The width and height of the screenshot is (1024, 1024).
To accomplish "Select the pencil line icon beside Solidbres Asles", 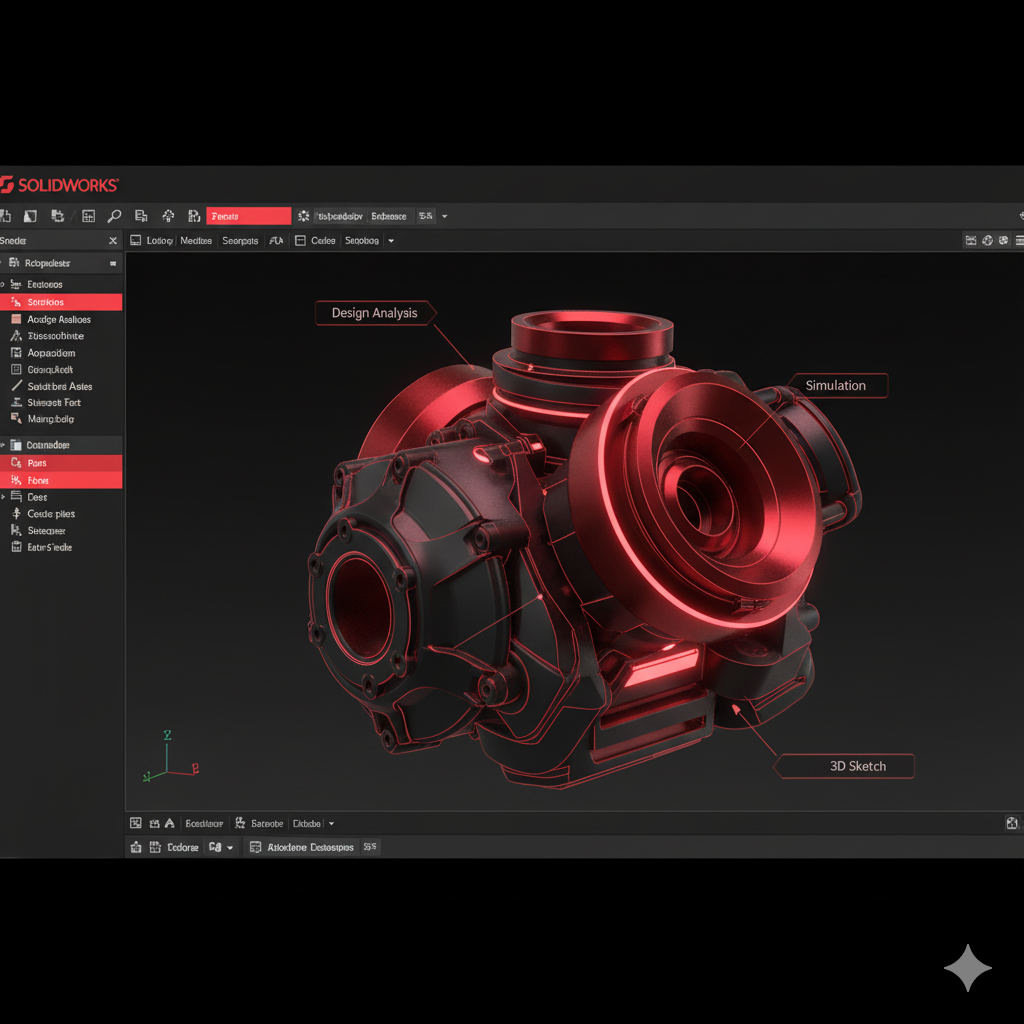I will pos(16,386).
